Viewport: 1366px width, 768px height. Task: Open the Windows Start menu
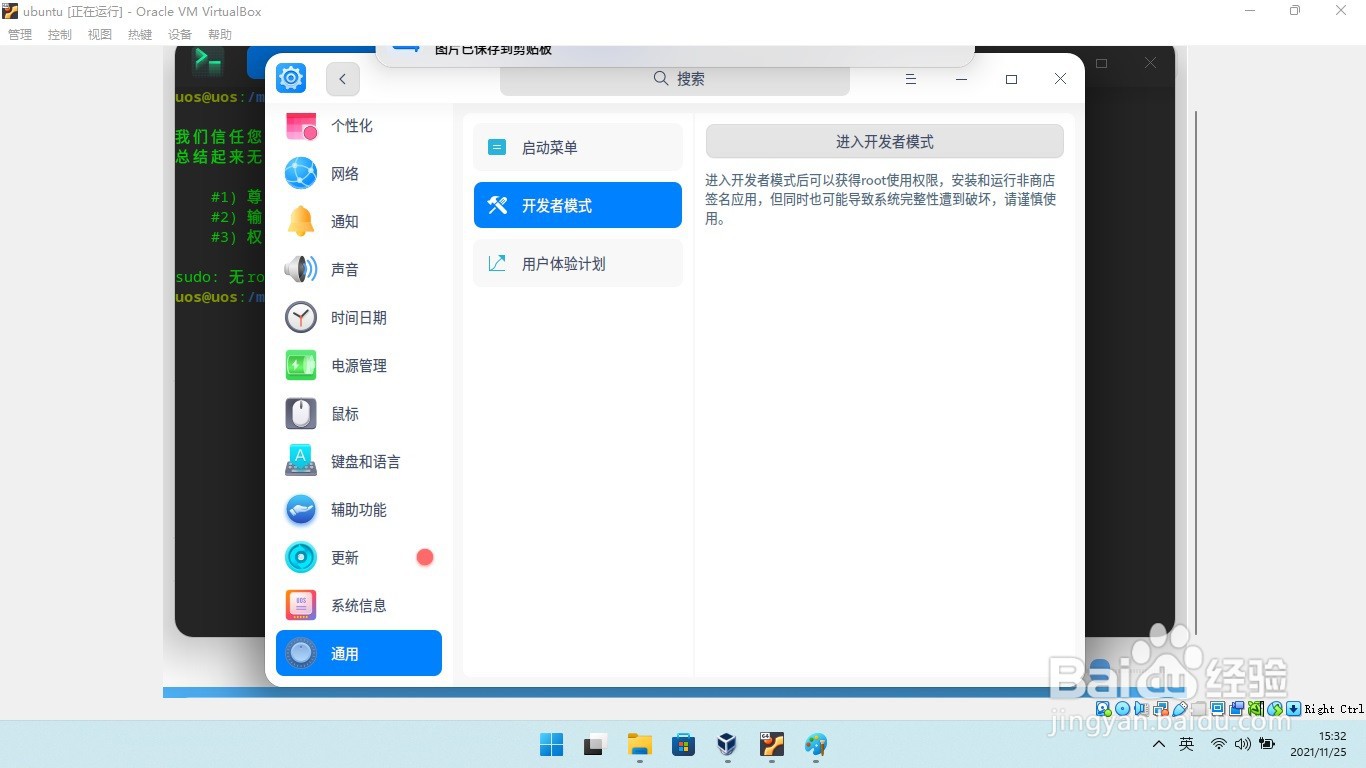pyautogui.click(x=551, y=744)
